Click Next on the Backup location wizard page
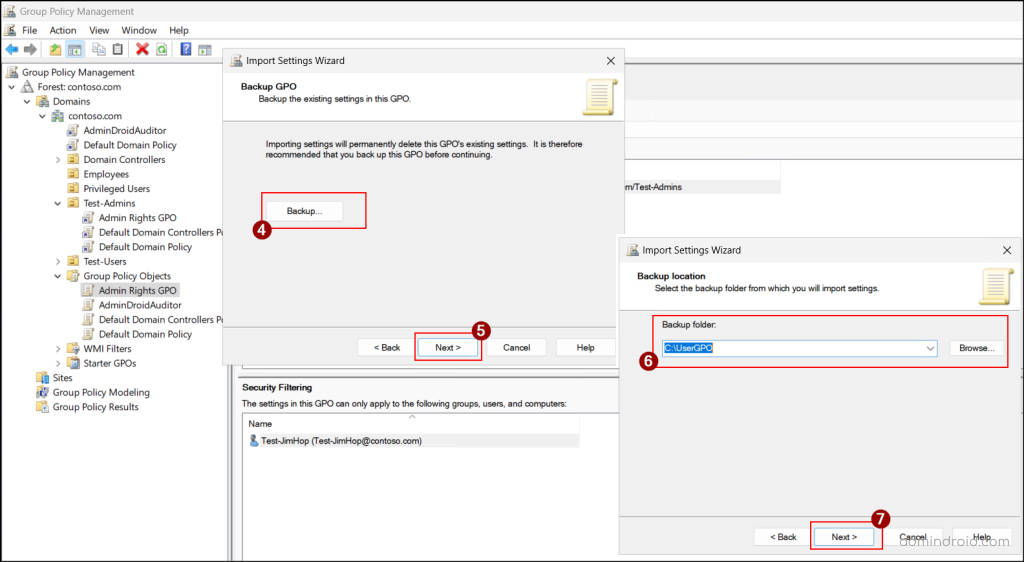This screenshot has height=562, width=1024. click(x=844, y=537)
